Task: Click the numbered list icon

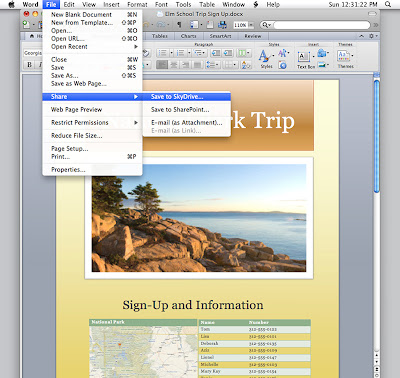Action: tap(180, 53)
